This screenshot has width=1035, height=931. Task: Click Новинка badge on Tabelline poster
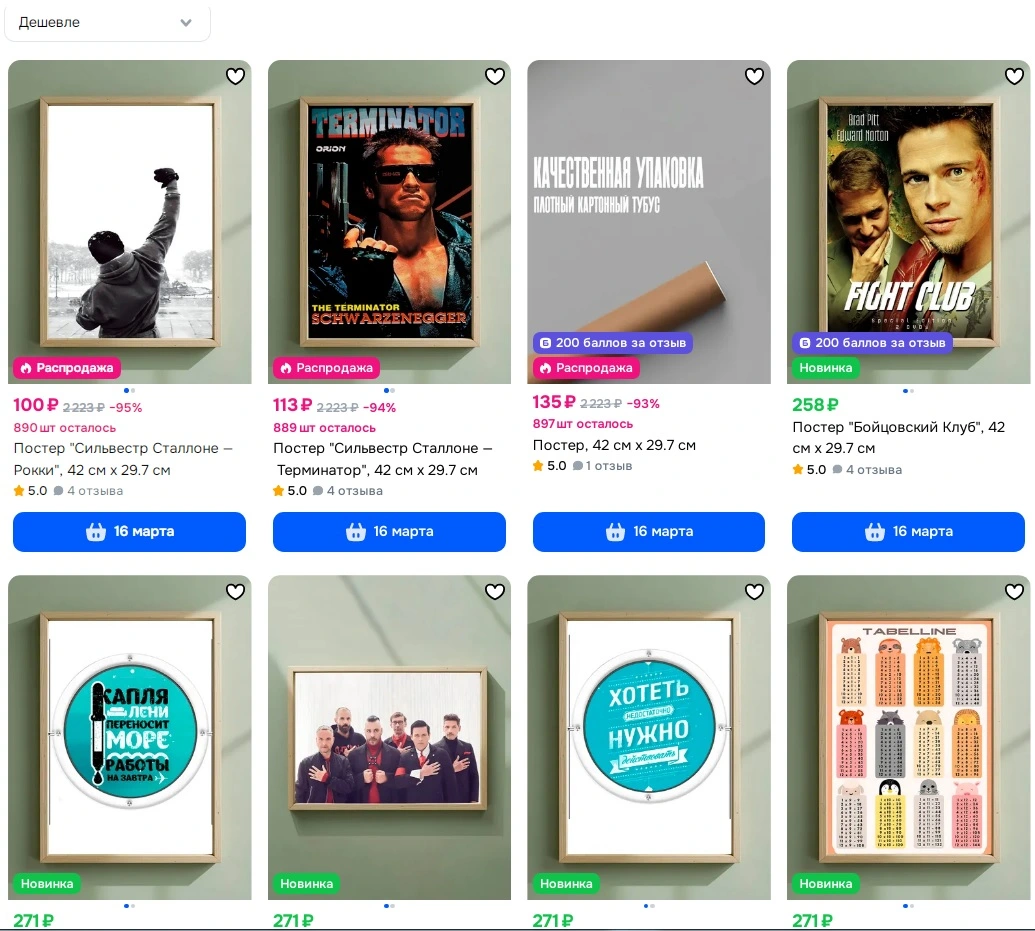pos(825,883)
